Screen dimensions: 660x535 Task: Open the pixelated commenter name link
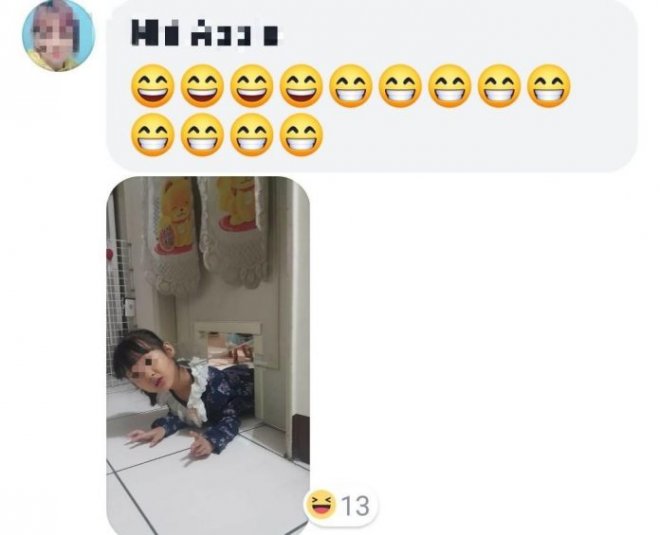click(205, 32)
